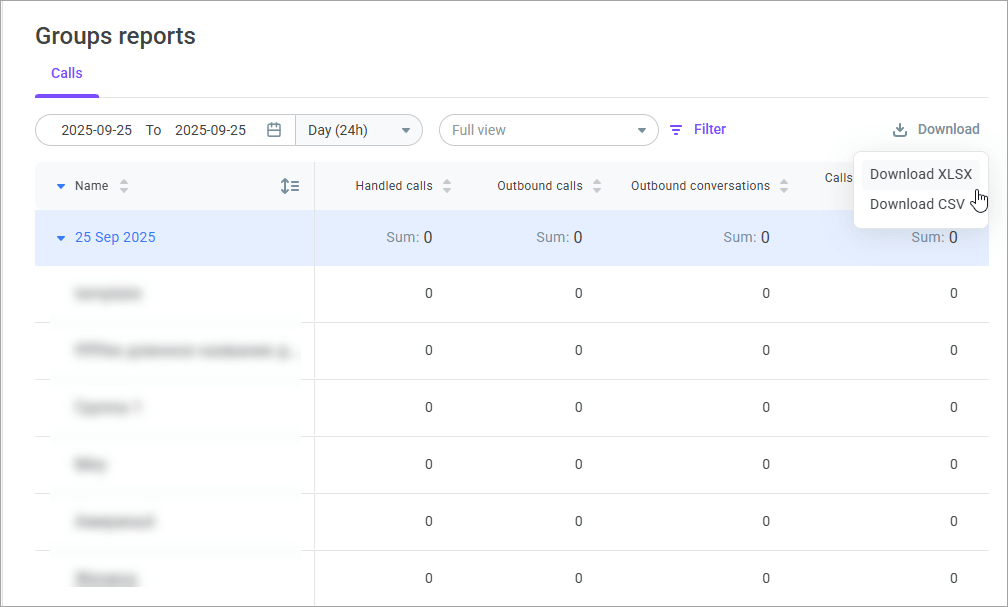Switch to the Calls tab
The width and height of the screenshot is (1008, 607).
67,73
